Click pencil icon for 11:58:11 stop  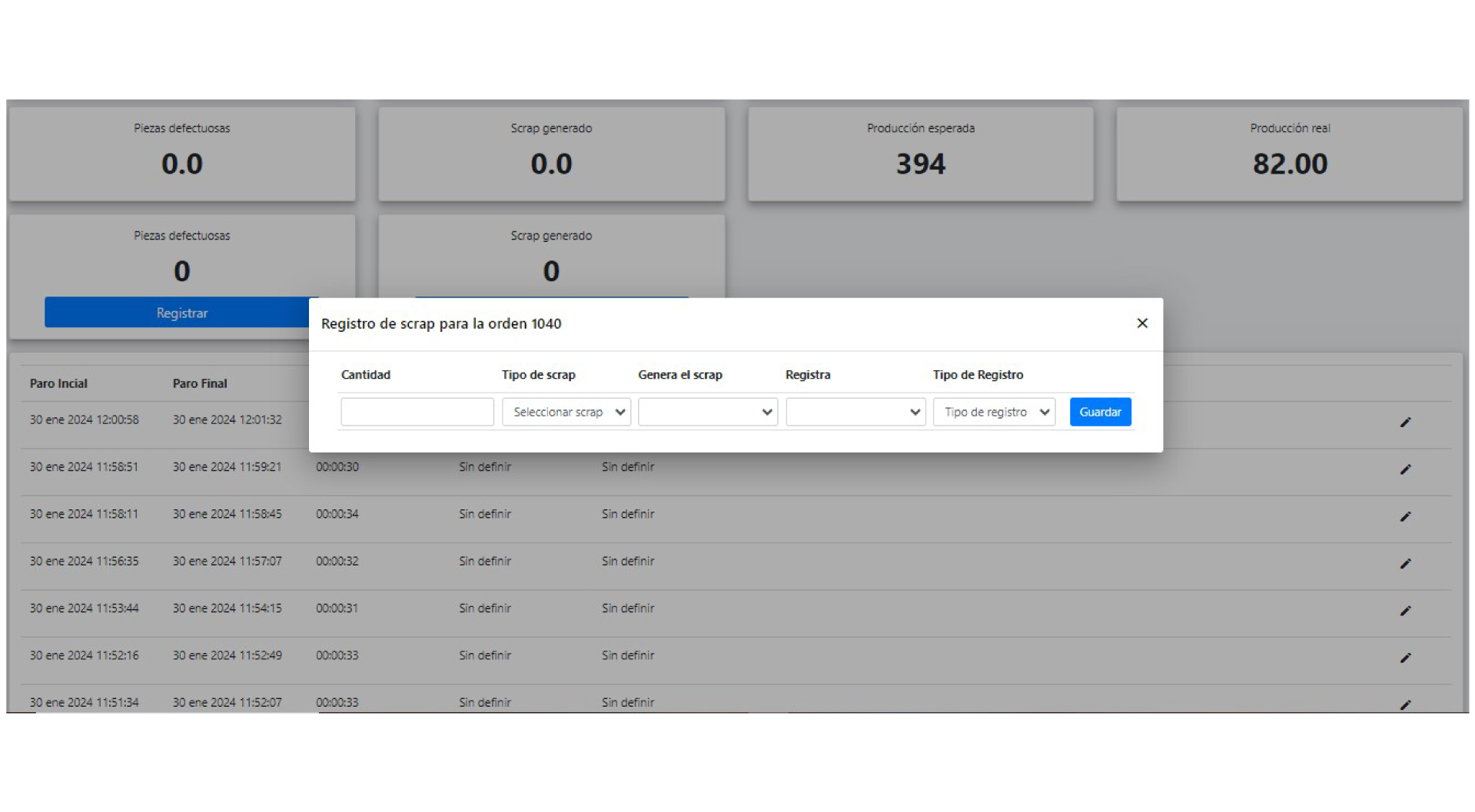[1405, 516]
